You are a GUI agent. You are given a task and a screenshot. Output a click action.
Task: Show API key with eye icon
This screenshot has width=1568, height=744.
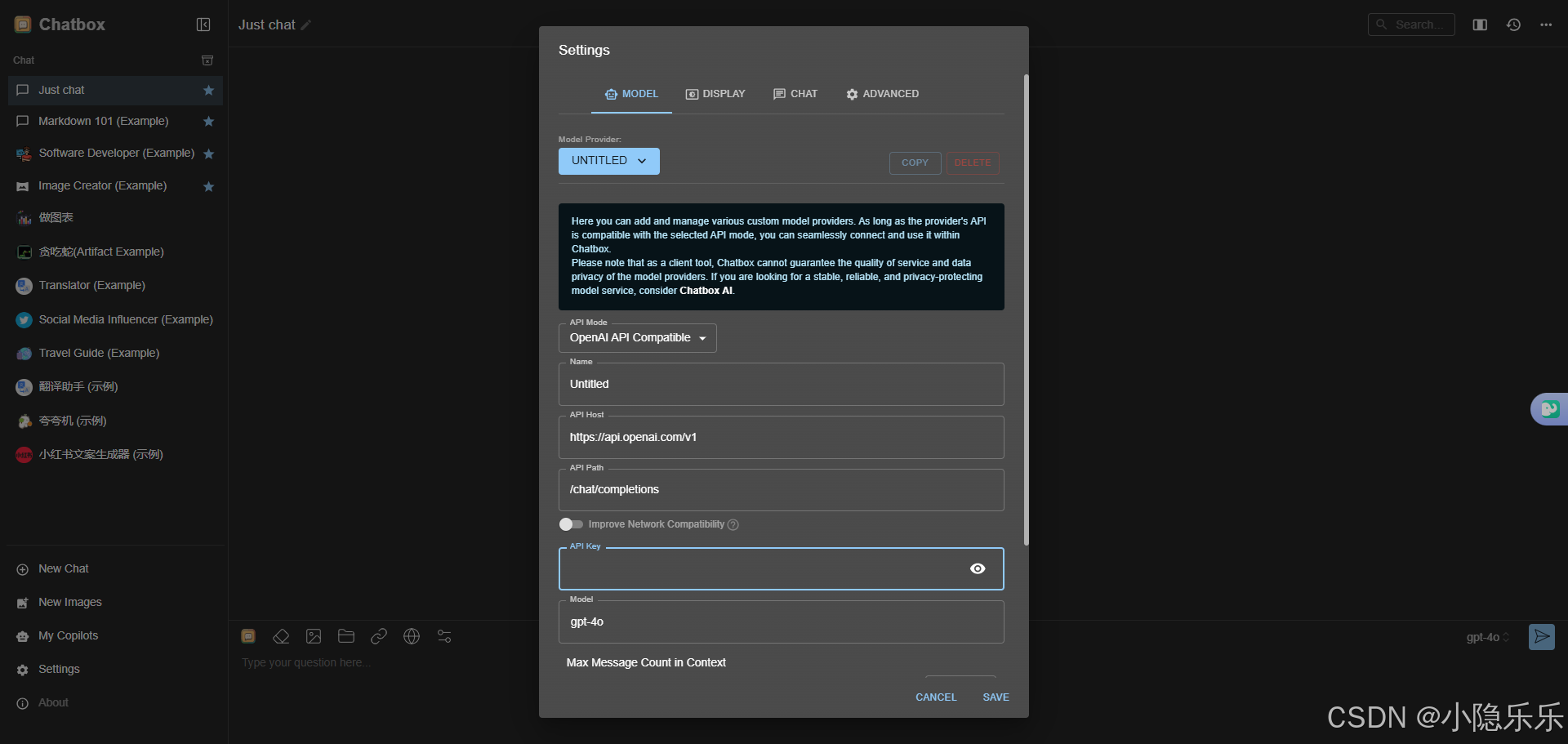coord(978,569)
